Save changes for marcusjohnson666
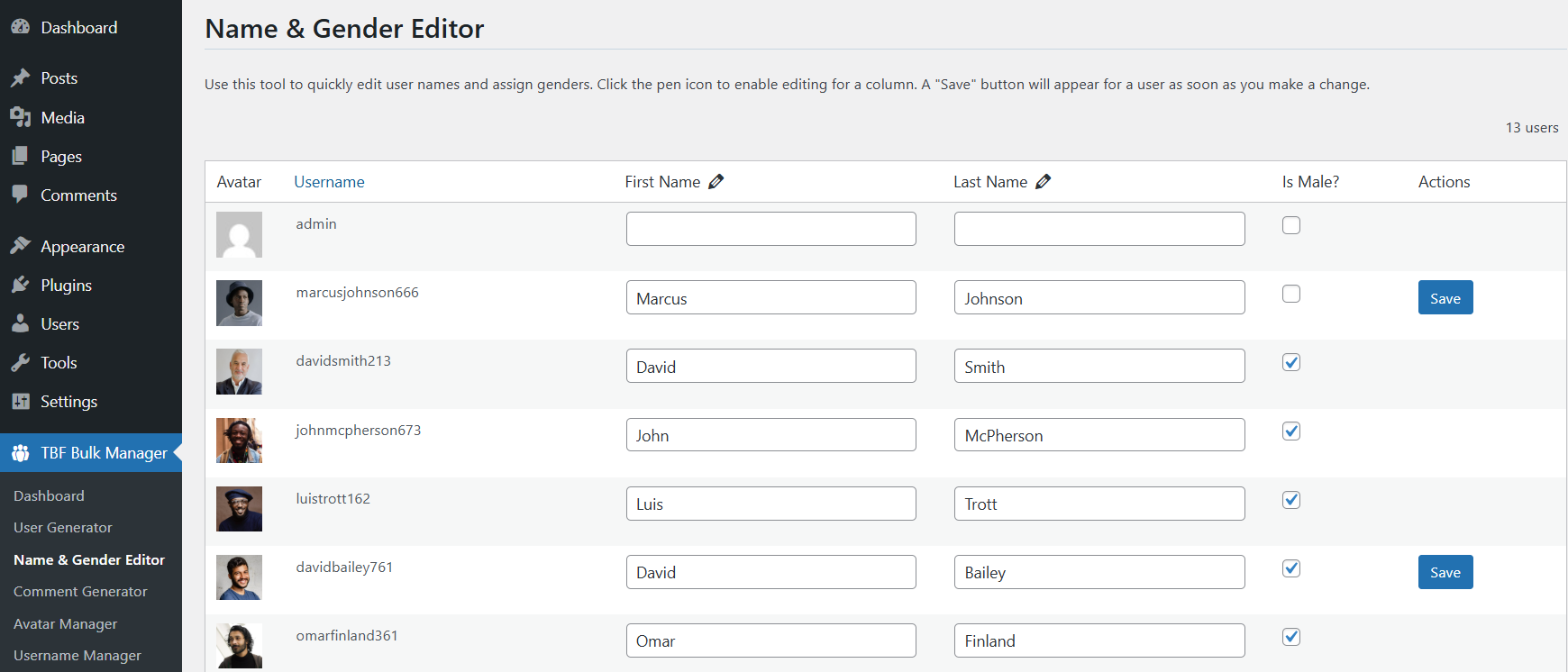 [x=1445, y=298]
